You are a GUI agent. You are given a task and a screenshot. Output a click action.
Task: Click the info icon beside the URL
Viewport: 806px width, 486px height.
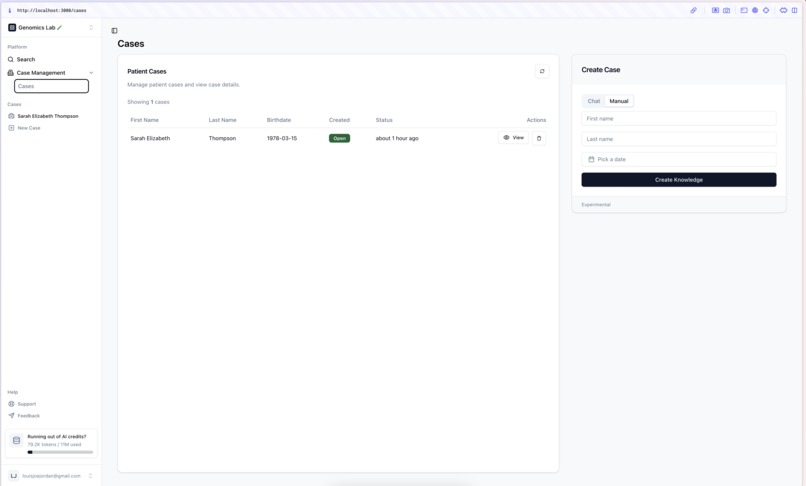9,10
